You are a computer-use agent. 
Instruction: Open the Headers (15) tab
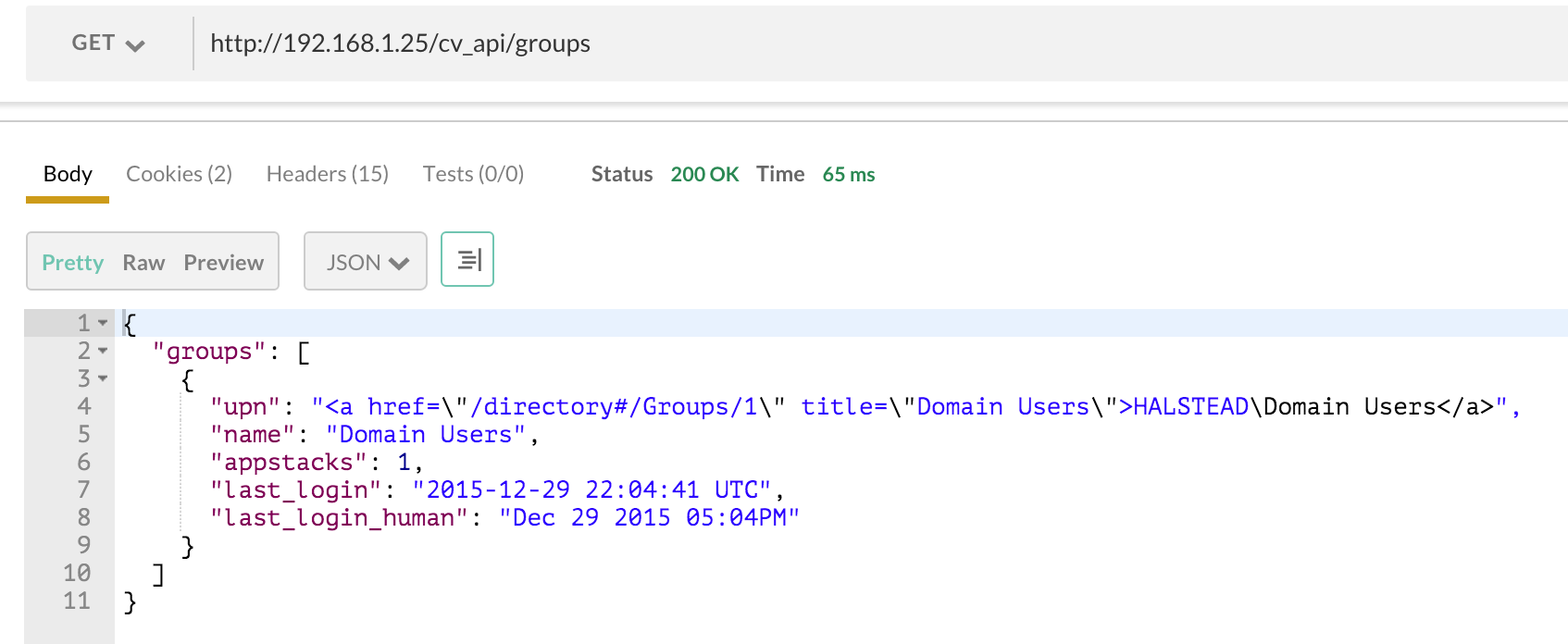(x=327, y=174)
